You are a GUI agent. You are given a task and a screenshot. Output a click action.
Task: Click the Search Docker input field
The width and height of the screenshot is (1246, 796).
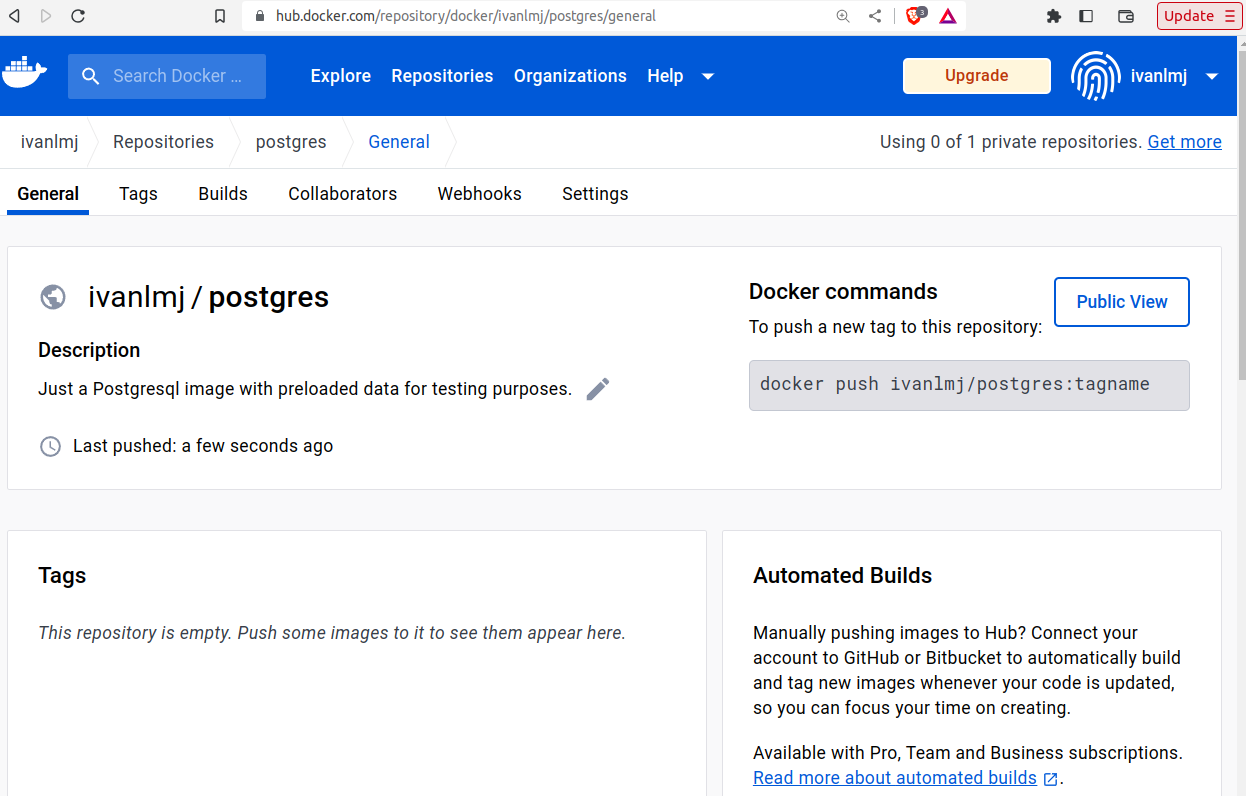click(167, 76)
